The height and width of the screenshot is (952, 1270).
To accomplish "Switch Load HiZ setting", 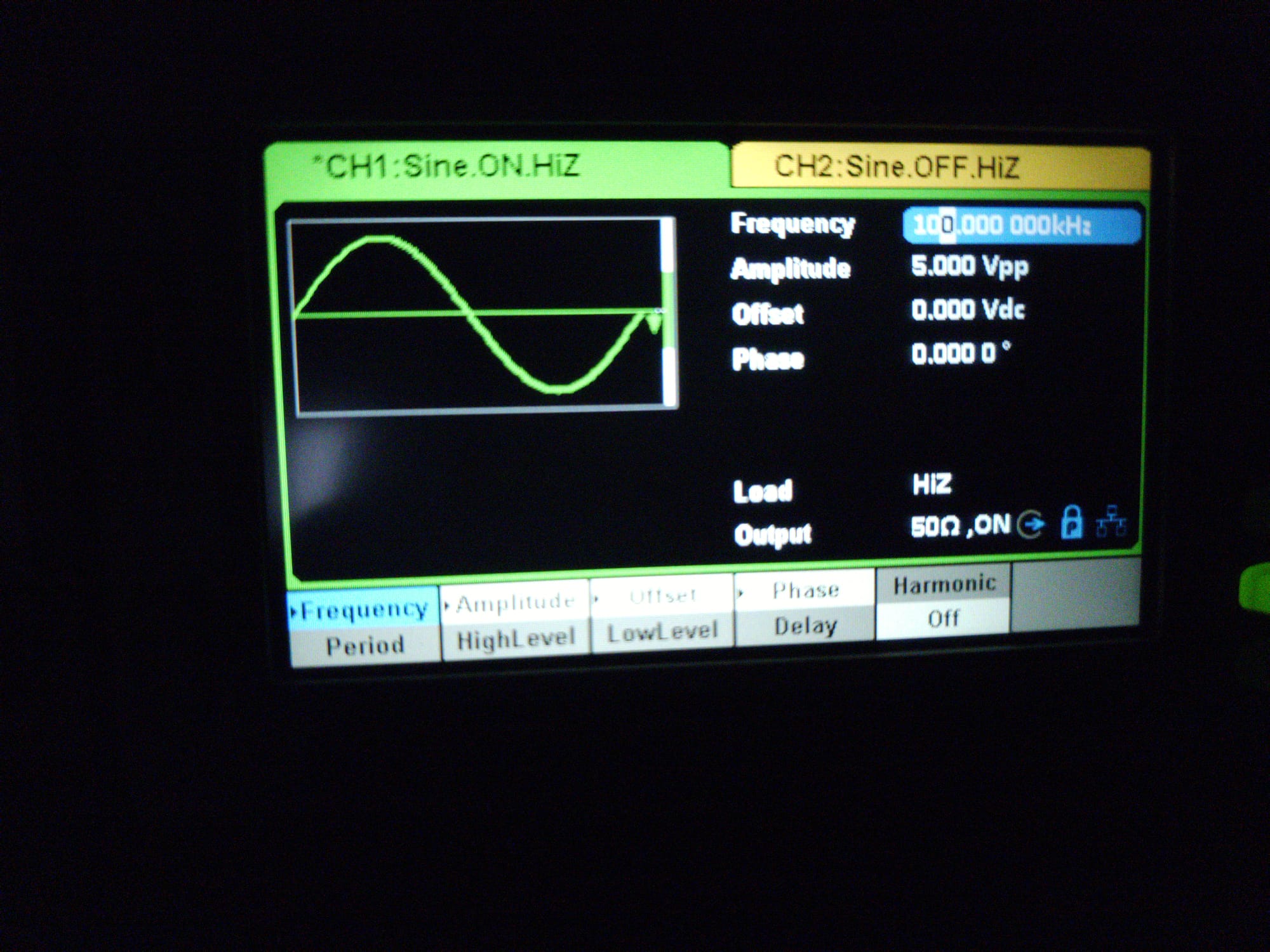I will click(932, 484).
